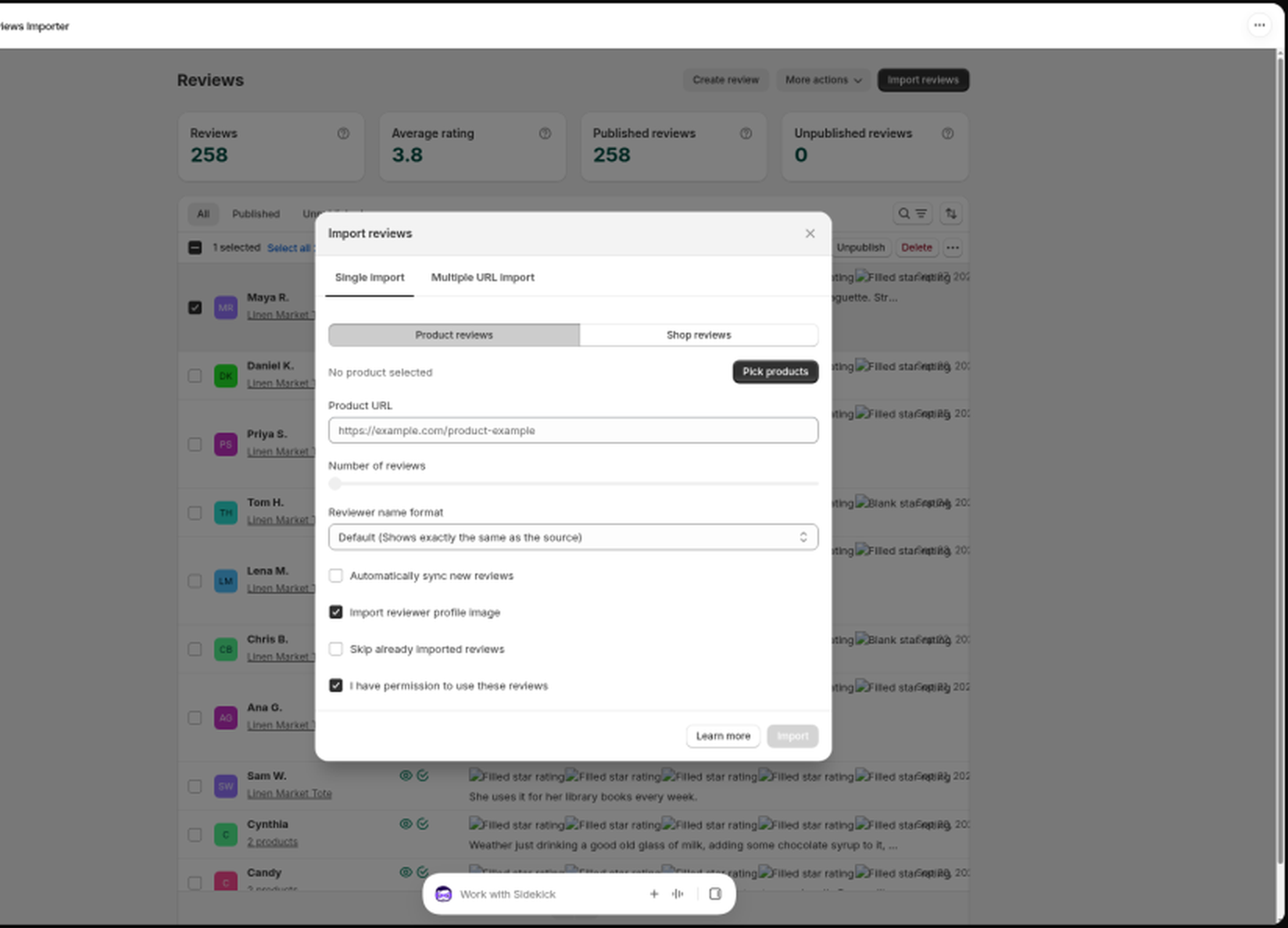
Task: Click Cynthia's verified check icon
Action: 423,823
